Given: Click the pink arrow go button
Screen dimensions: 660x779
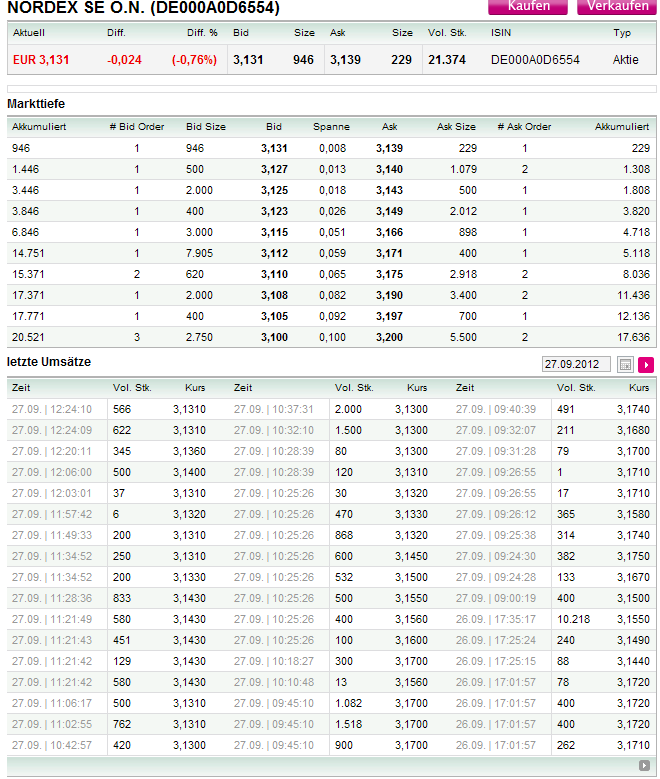Looking at the screenshot, I should [646, 365].
